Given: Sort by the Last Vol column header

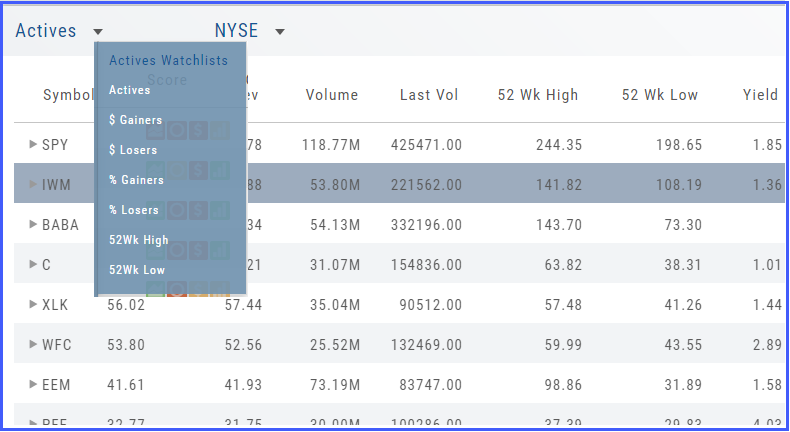Looking at the screenshot, I should (x=429, y=95).
